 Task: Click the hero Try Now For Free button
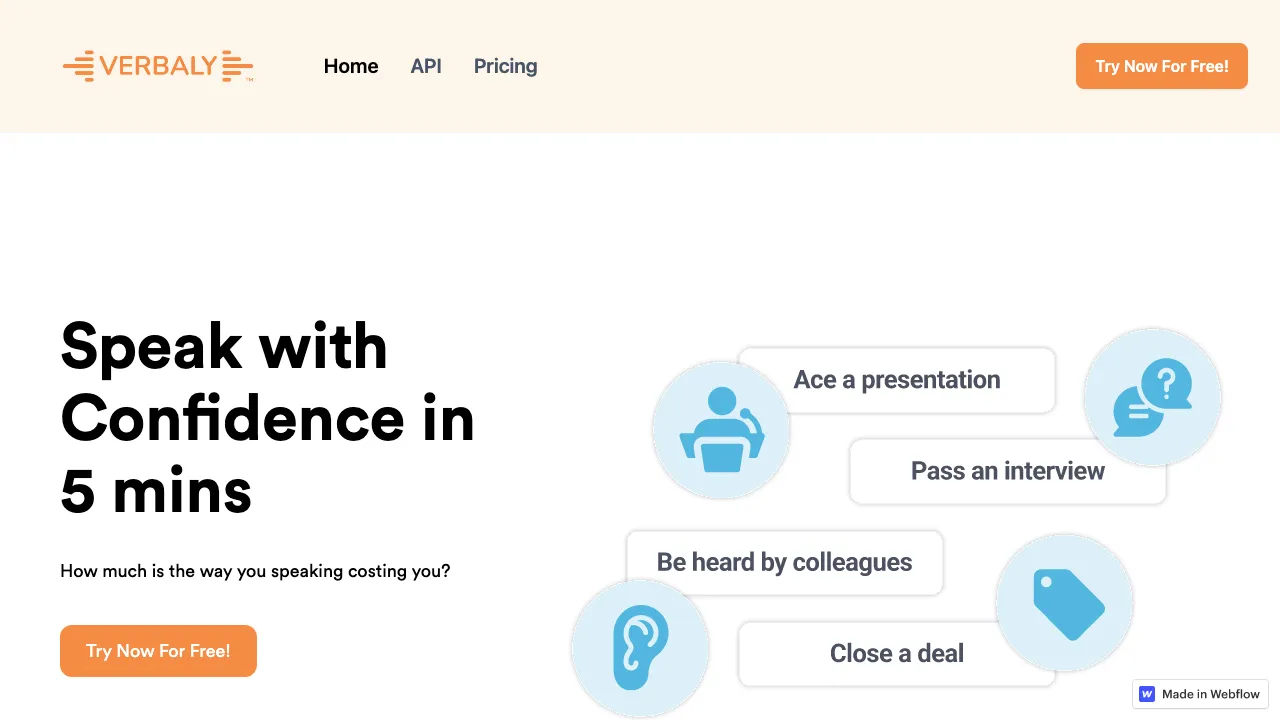pyautogui.click(x=158, y=650)
